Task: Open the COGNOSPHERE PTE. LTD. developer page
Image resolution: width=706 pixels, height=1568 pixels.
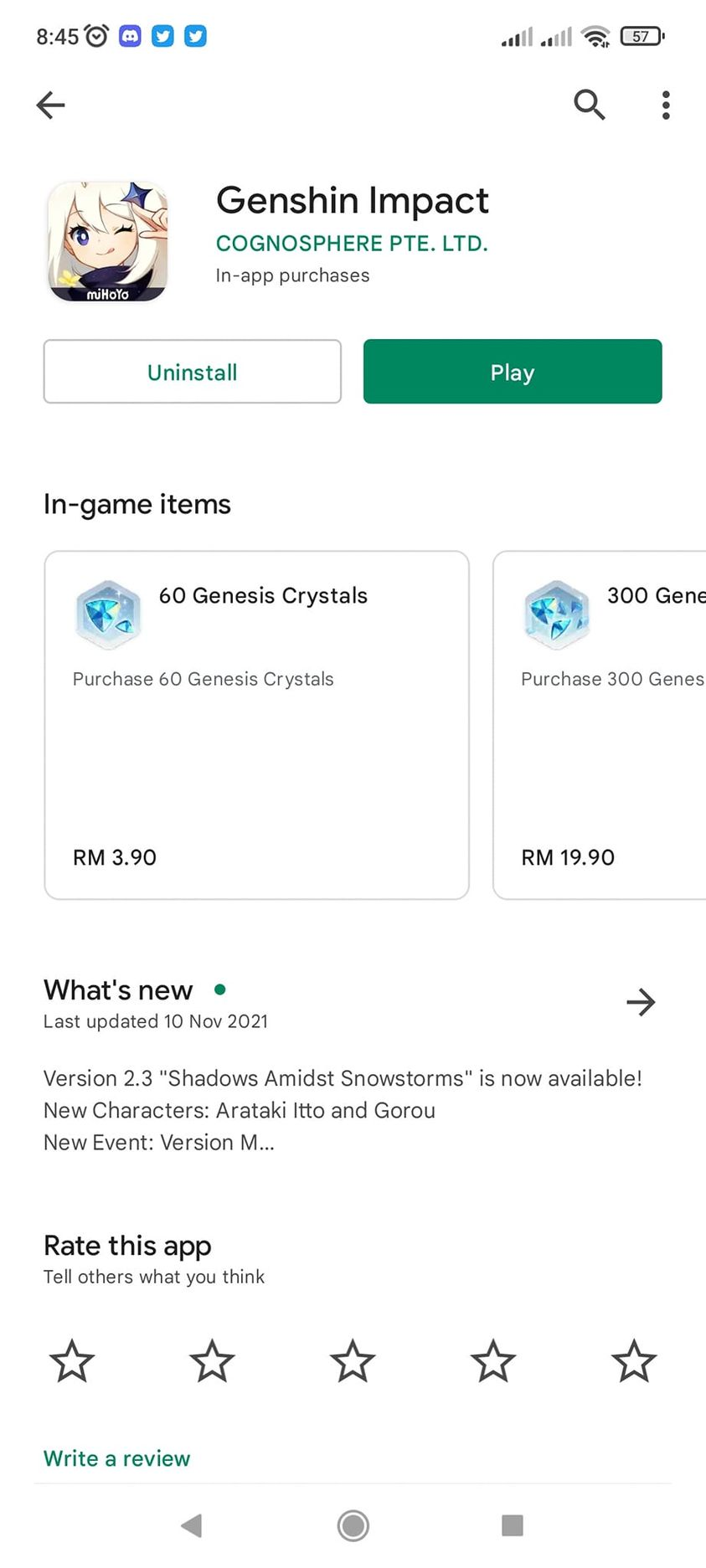Action: [x=352, y=244]
